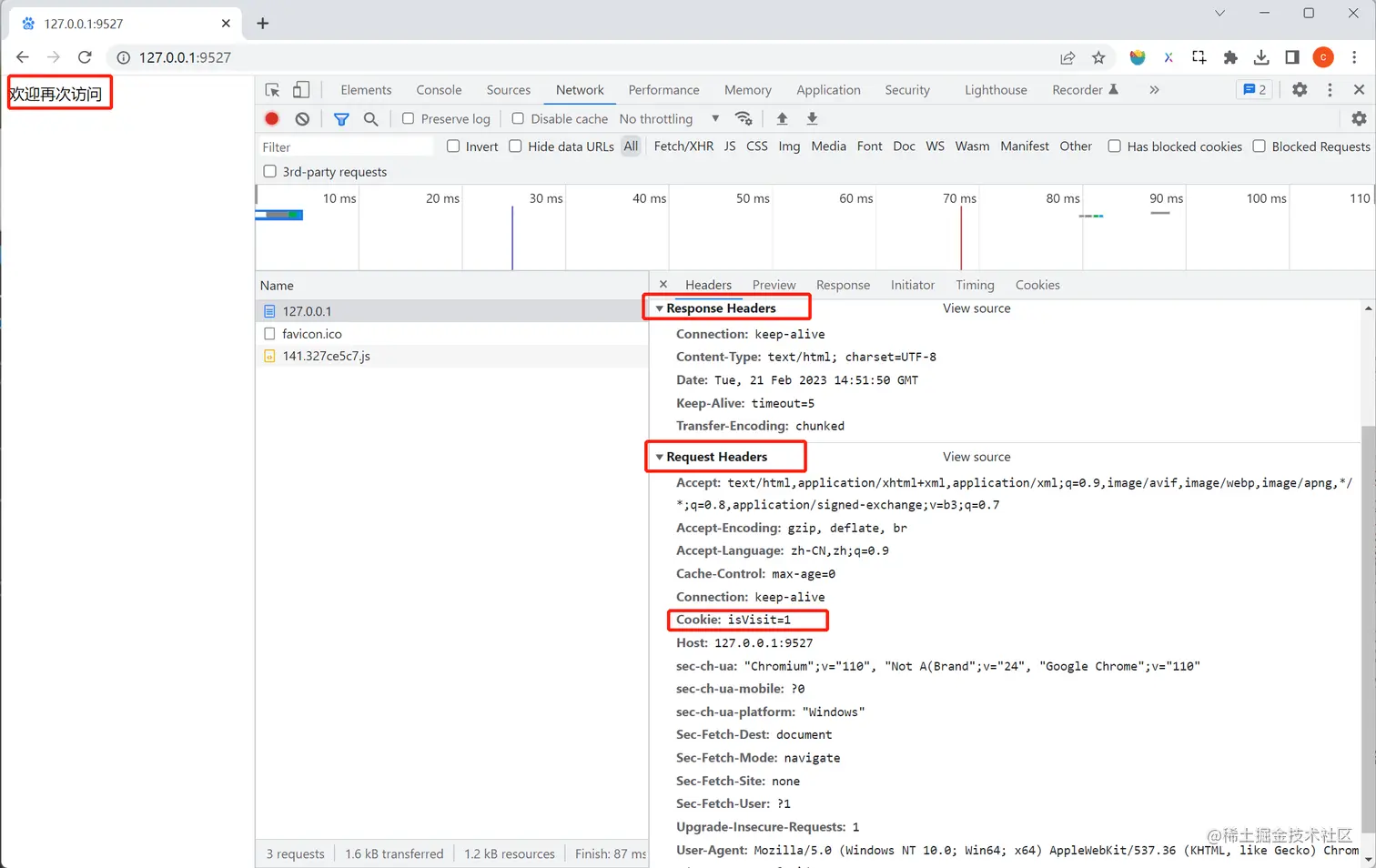Open Chrome downloads icon
This screenshot has width=1376, height=868.
click(1261, 58)
